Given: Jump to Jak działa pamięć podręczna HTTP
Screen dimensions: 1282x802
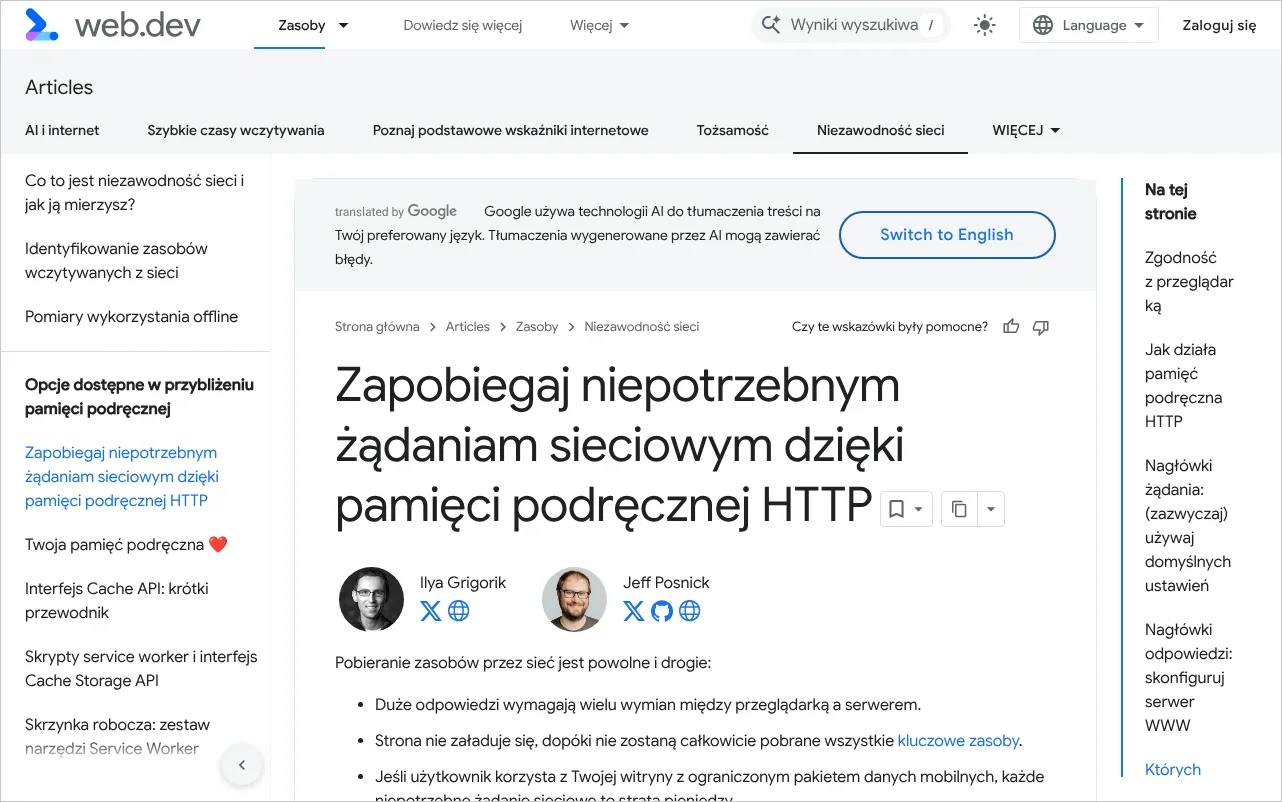Looking at the screenshot, I should [1184, 386].
